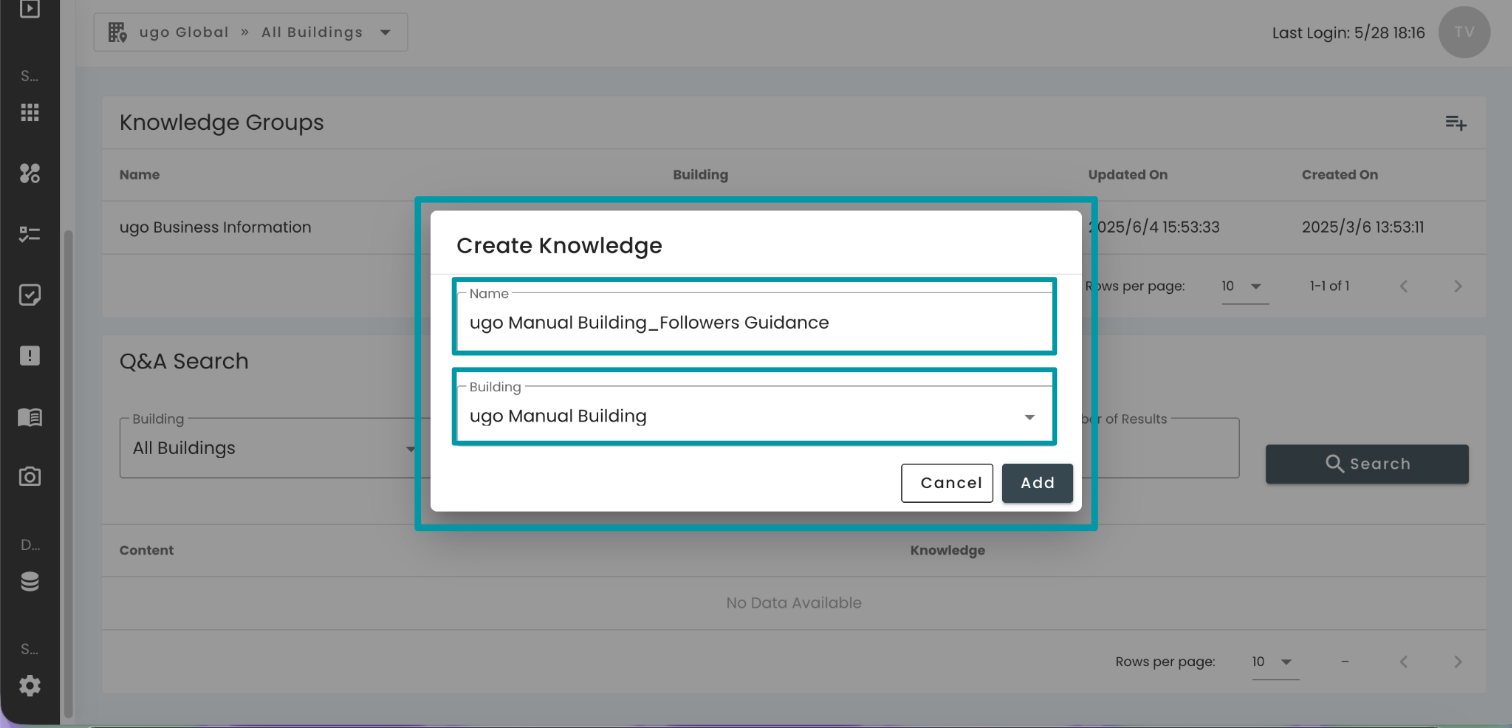Sort by the Name column header

tap(139, 174)
